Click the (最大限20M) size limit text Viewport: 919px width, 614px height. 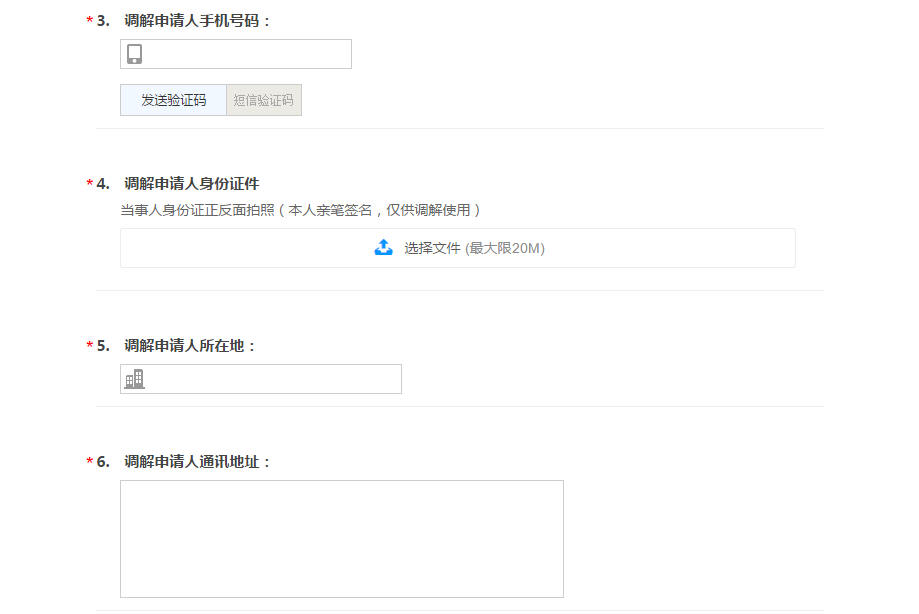(505, 248)
